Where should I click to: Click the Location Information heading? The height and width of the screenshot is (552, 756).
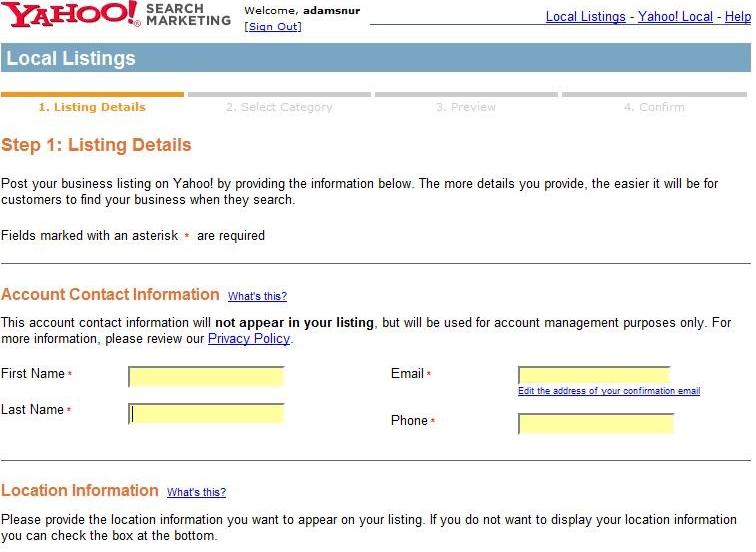[x=80, y=490]
